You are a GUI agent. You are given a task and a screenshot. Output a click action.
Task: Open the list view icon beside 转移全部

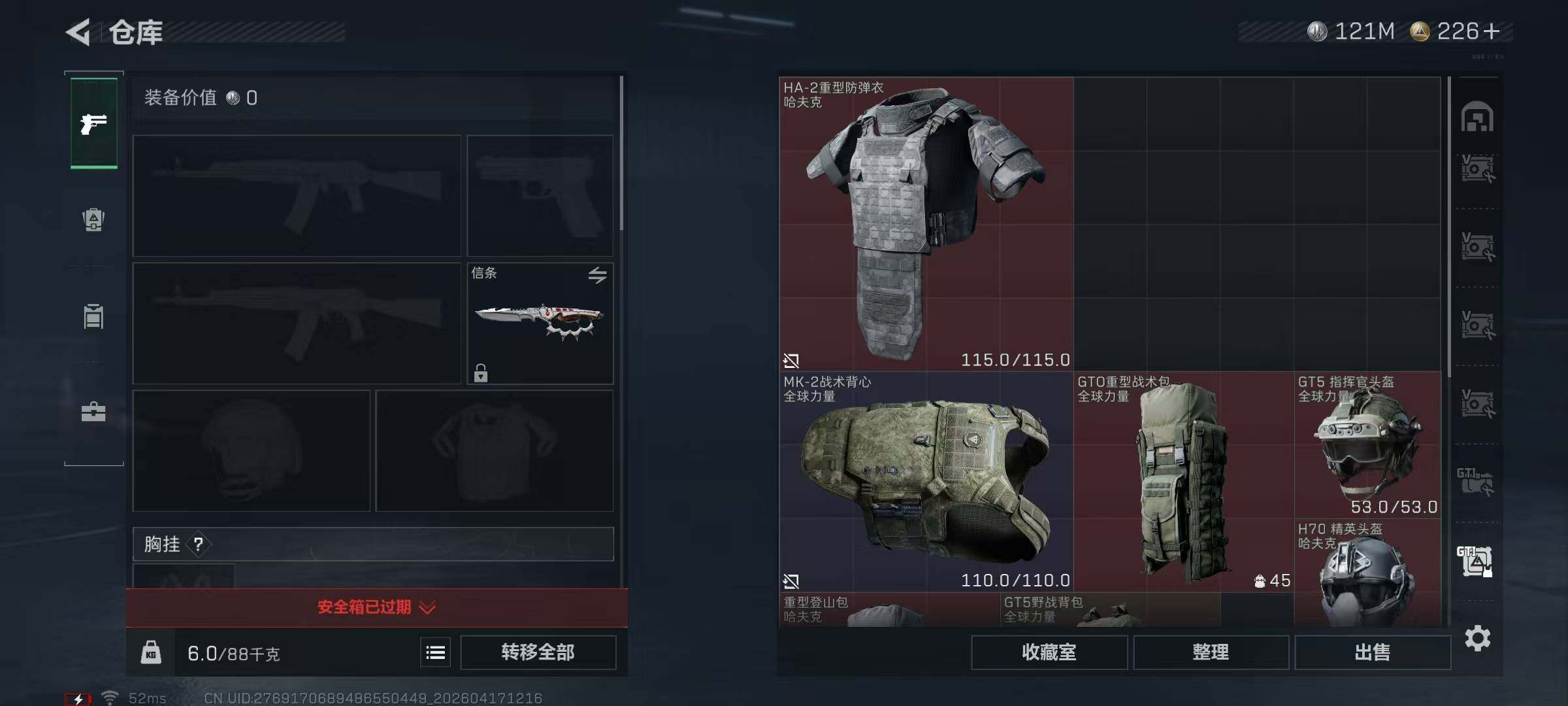point(436,652)
